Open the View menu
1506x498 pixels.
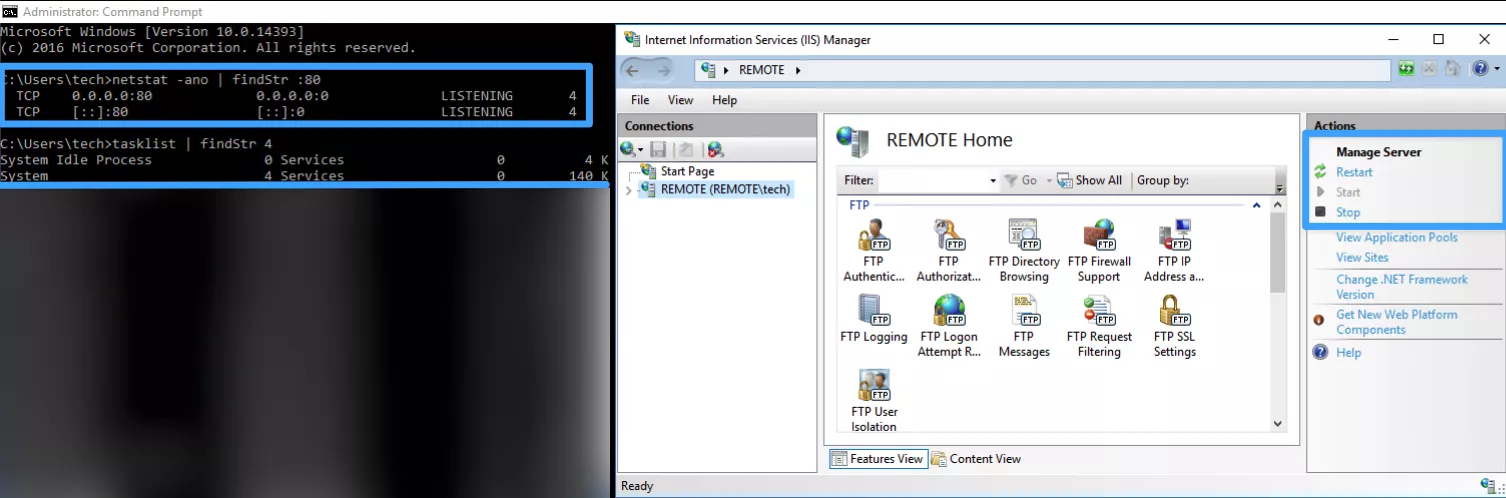tap(680, 100)
